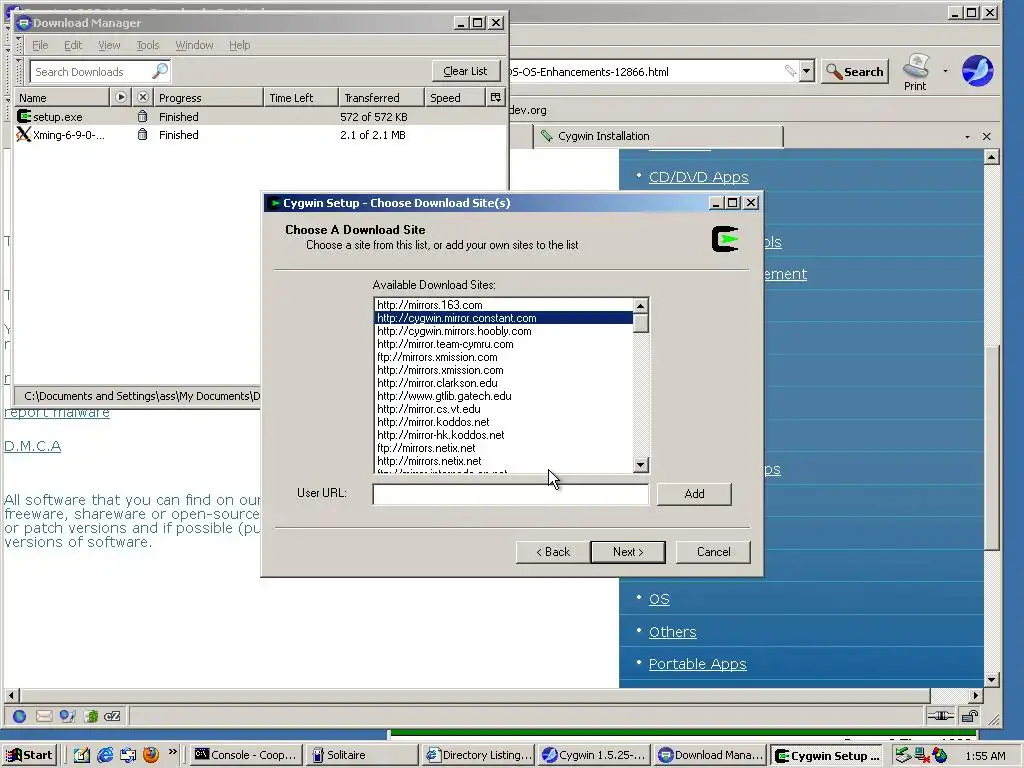
Task: Open the CD/DVD Apps link
Action: click(x=698, y=177)
